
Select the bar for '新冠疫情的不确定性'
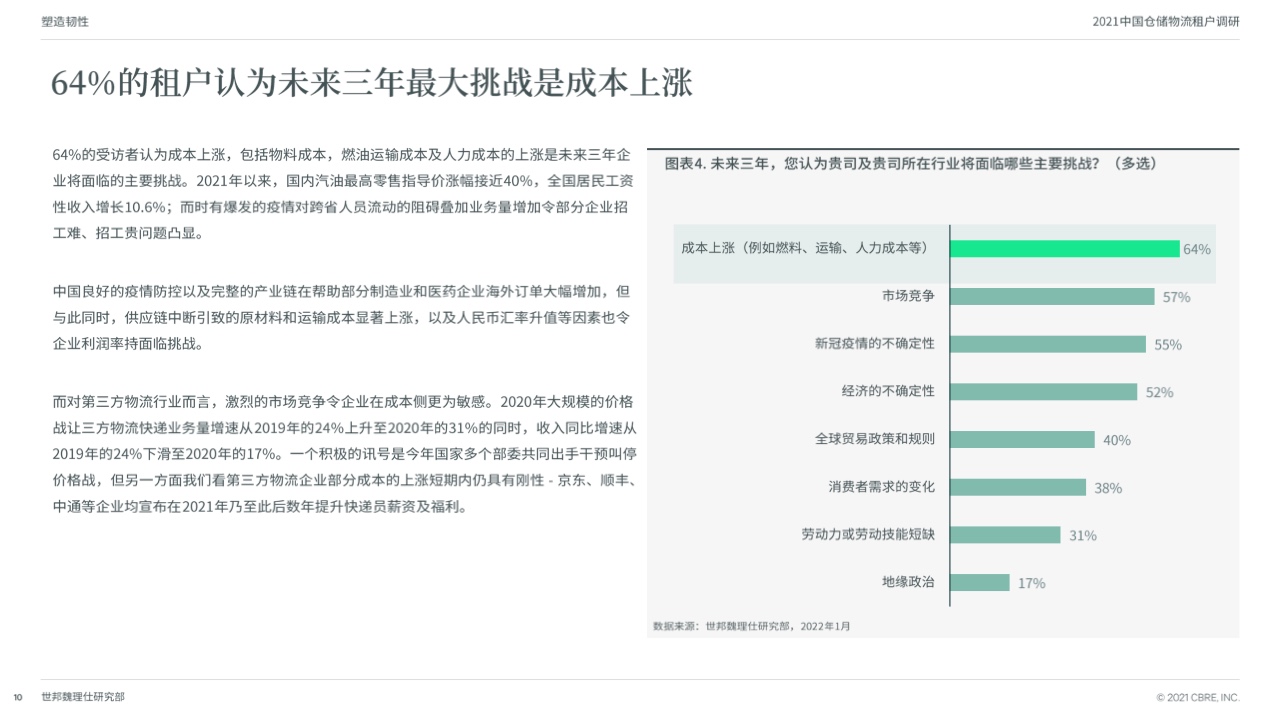pos(1048,344)
